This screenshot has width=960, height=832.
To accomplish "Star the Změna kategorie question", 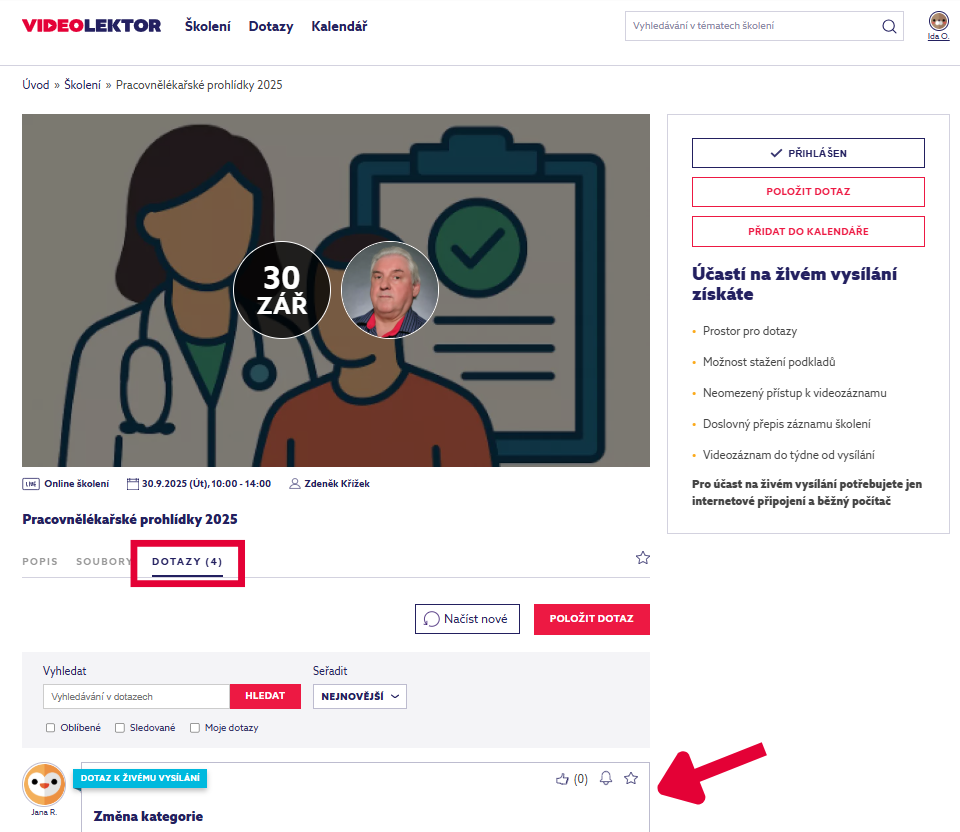I will coord(631,779).
